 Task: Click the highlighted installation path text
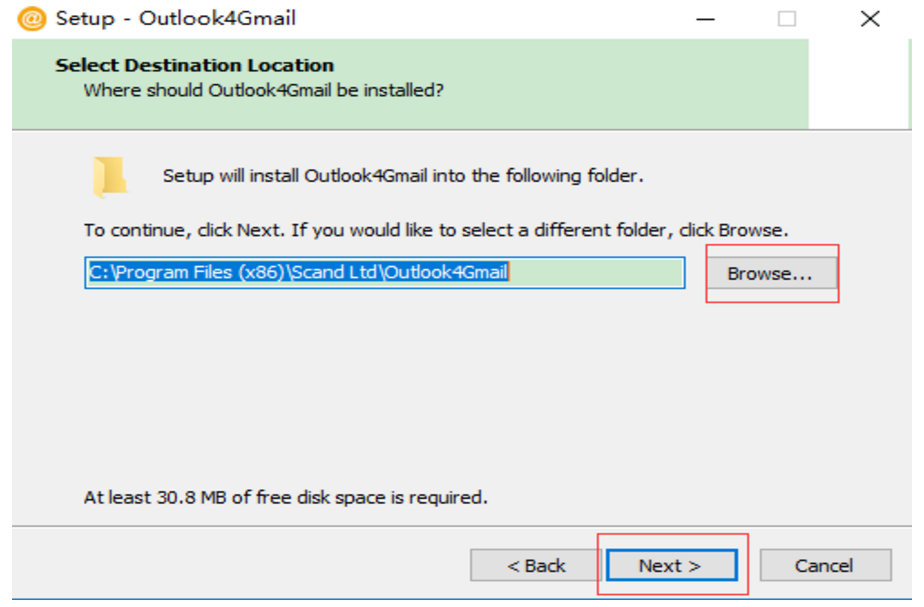[x=300, y=271]
